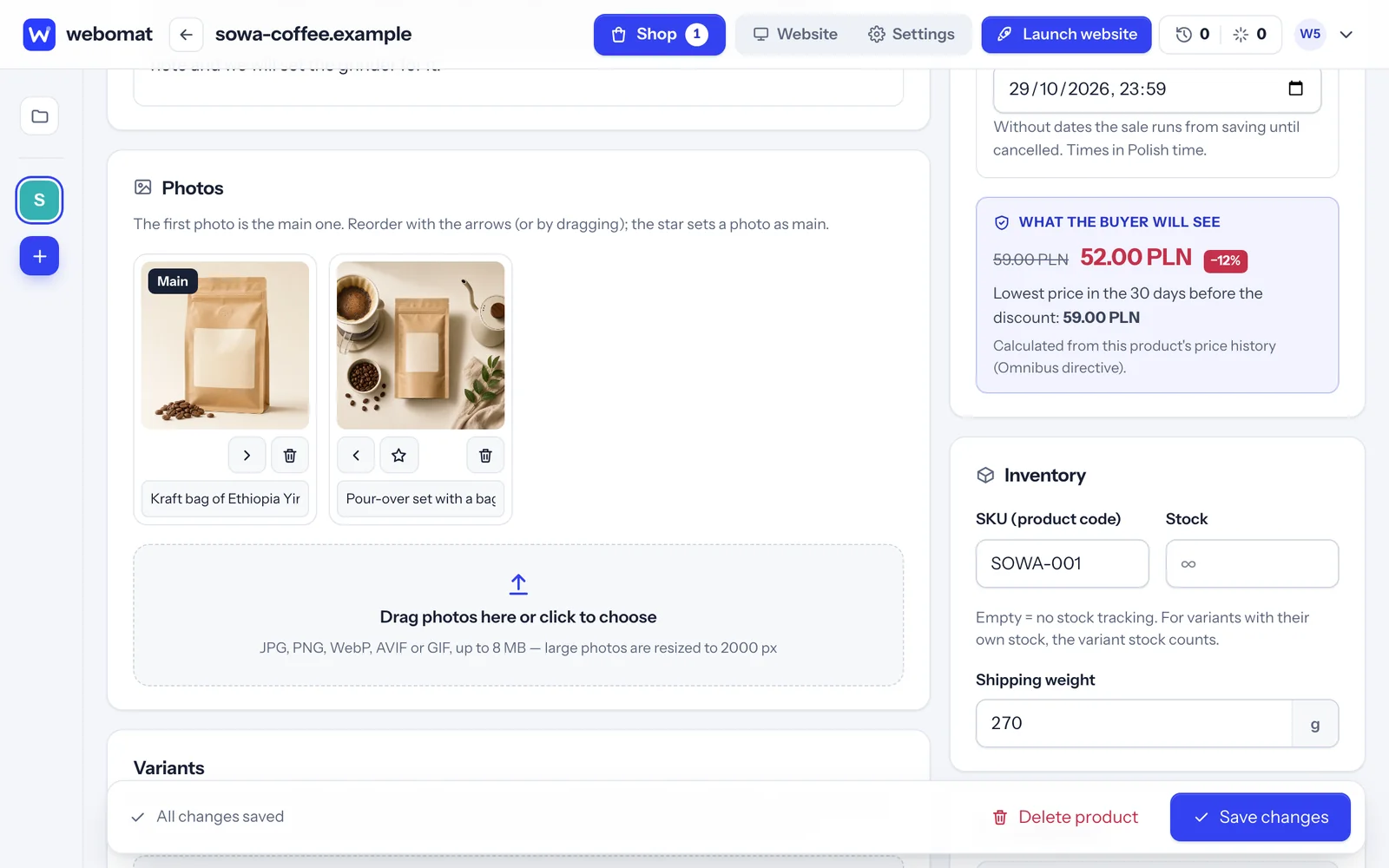This screenshot has width=1389, height=868.
Task: Edit Kraft bag photo caption field
Action: point(225,499)
